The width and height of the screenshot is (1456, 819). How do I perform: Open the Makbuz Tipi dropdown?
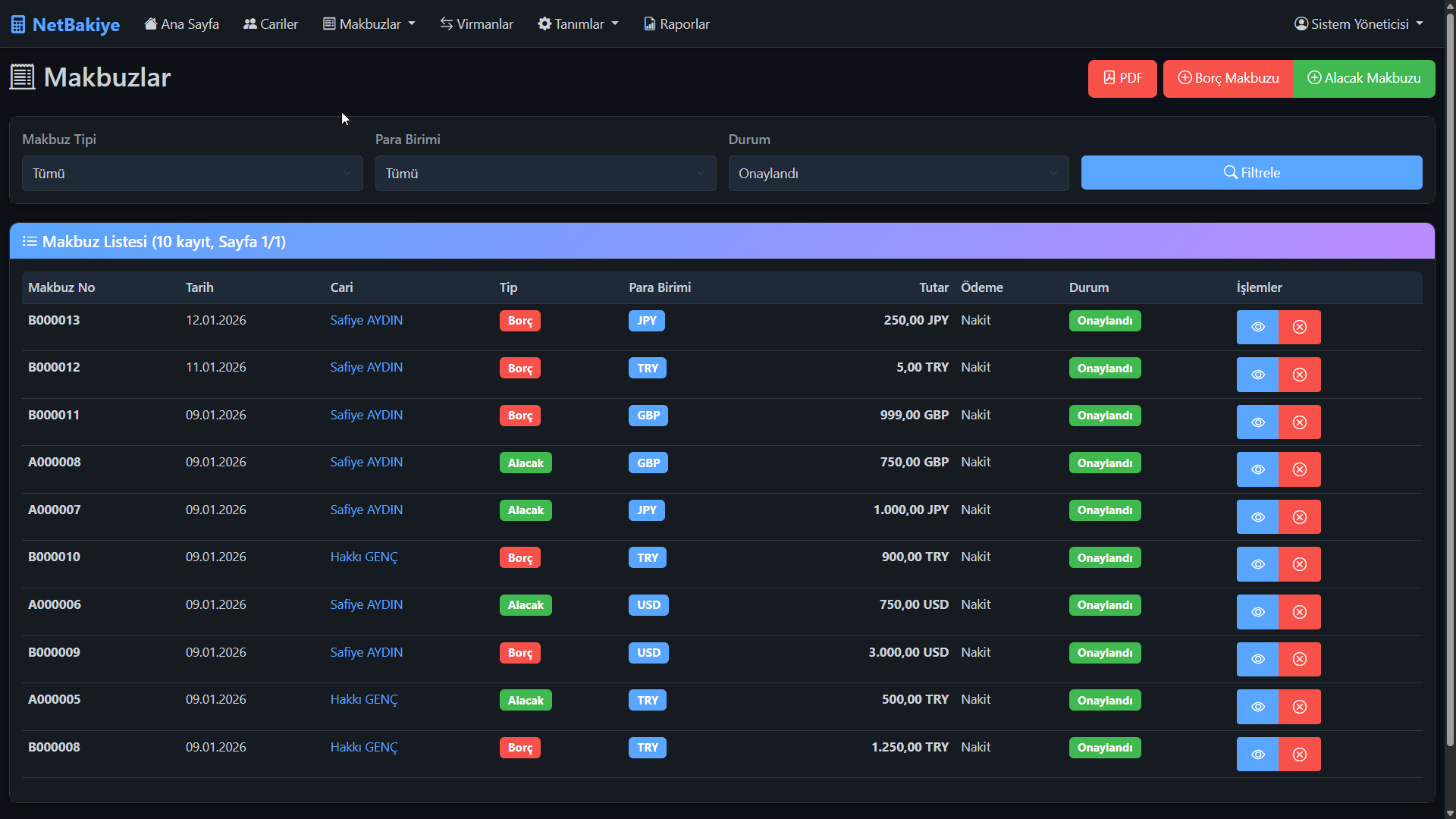192,174
